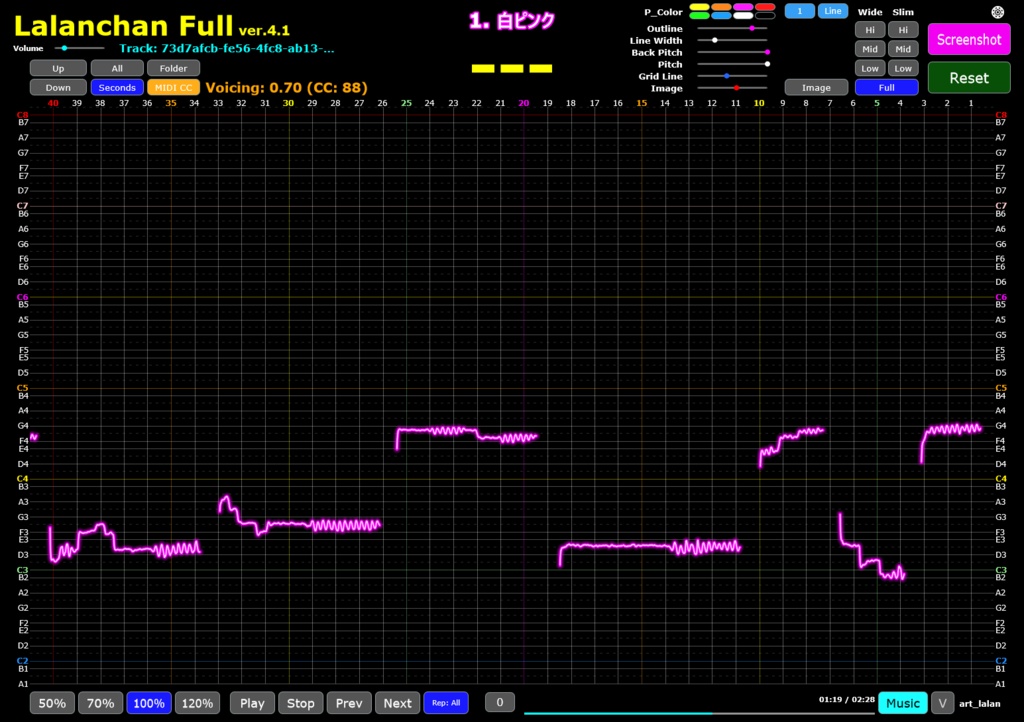The image size is (1024, 722).
Task: Click the second marker labeled 40
Action: 53,103
